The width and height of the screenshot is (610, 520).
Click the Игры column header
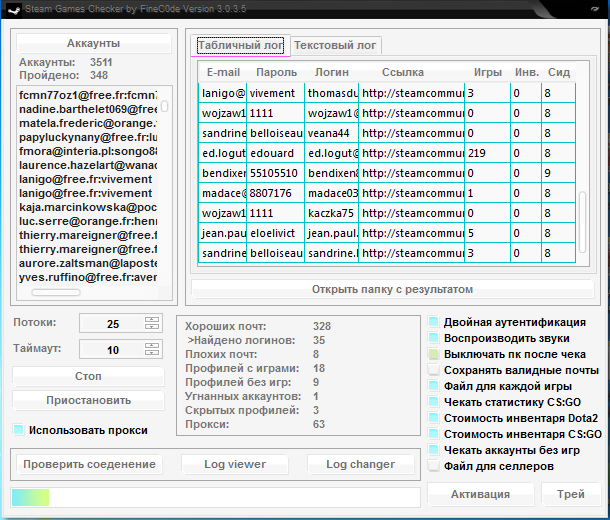tap(487, 72)
